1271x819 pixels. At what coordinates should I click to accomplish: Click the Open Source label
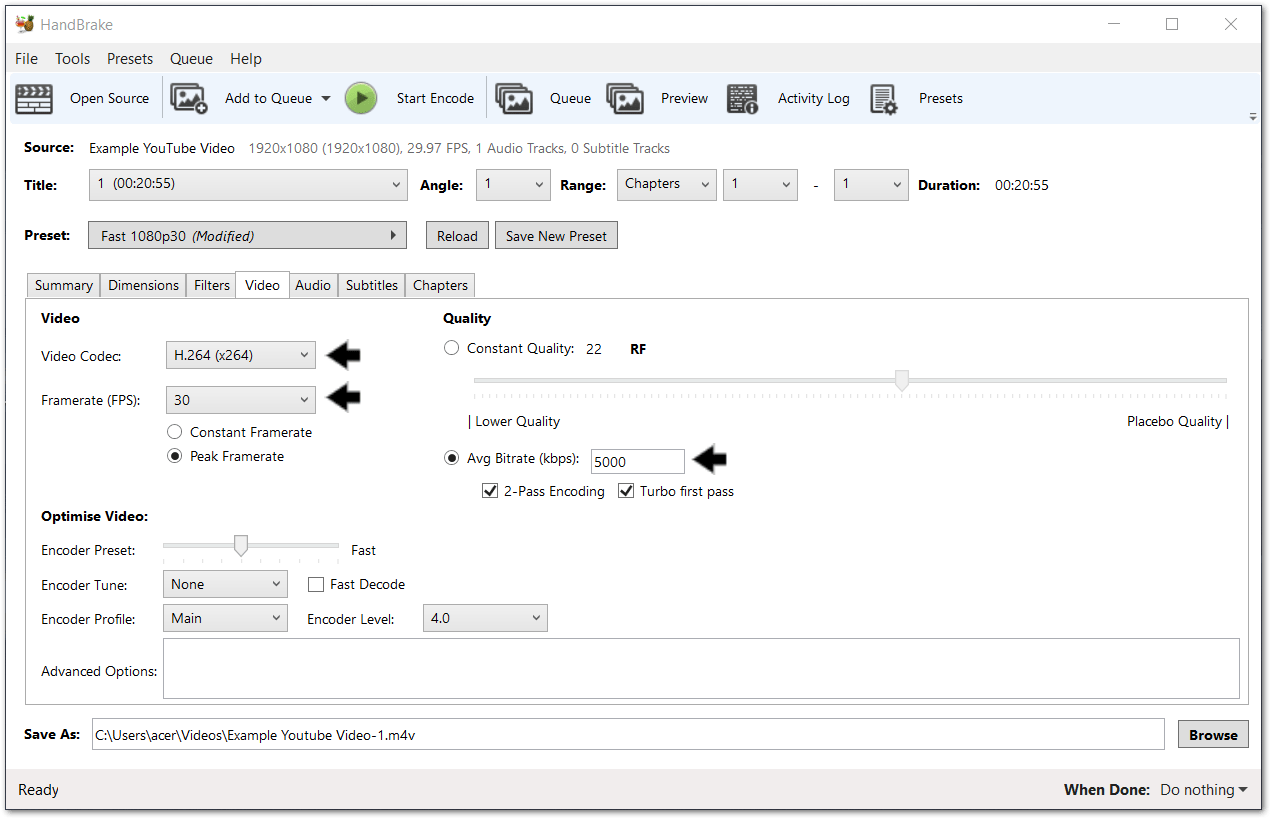[x=109, y=98]
